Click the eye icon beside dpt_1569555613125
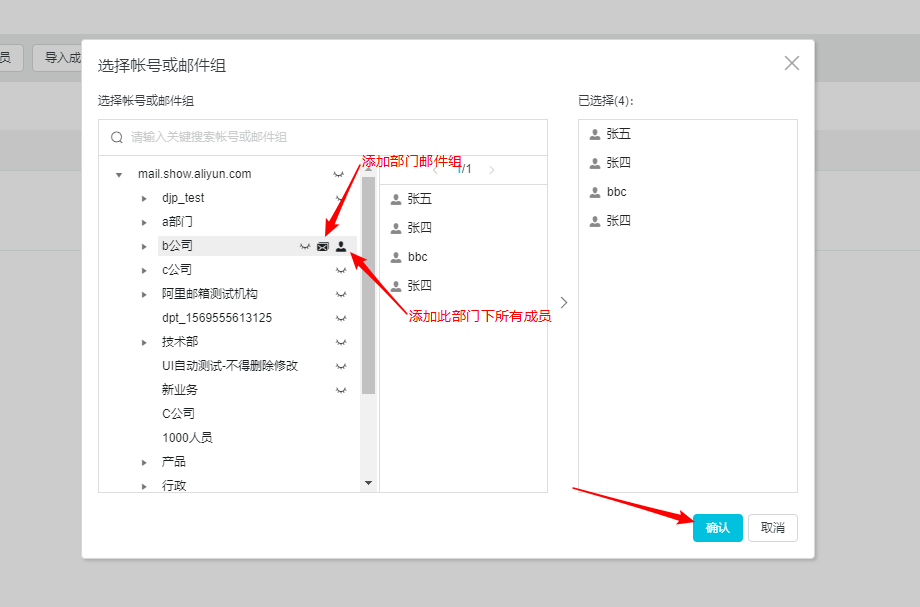 pyautogui.click(x=340, y=318)
